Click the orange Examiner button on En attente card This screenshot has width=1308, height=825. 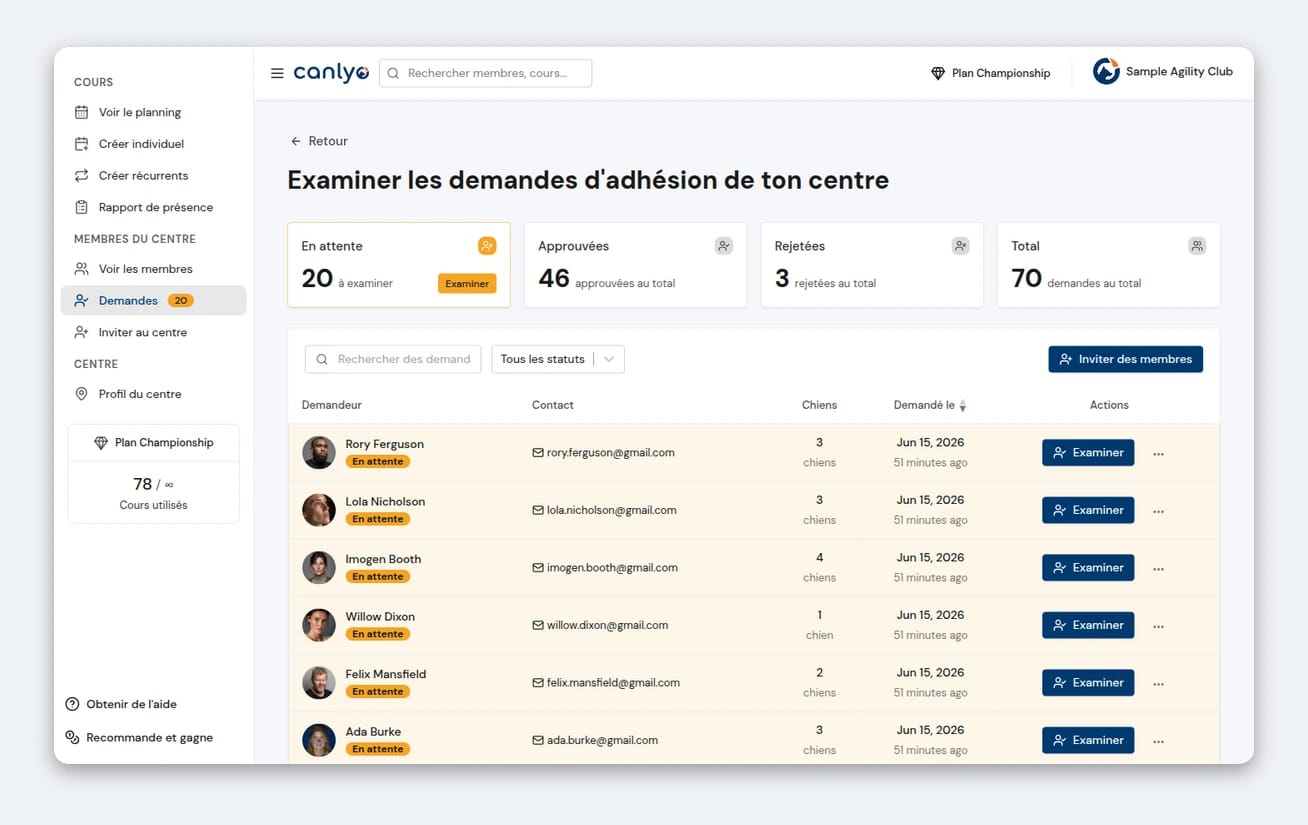coord(467,284)
